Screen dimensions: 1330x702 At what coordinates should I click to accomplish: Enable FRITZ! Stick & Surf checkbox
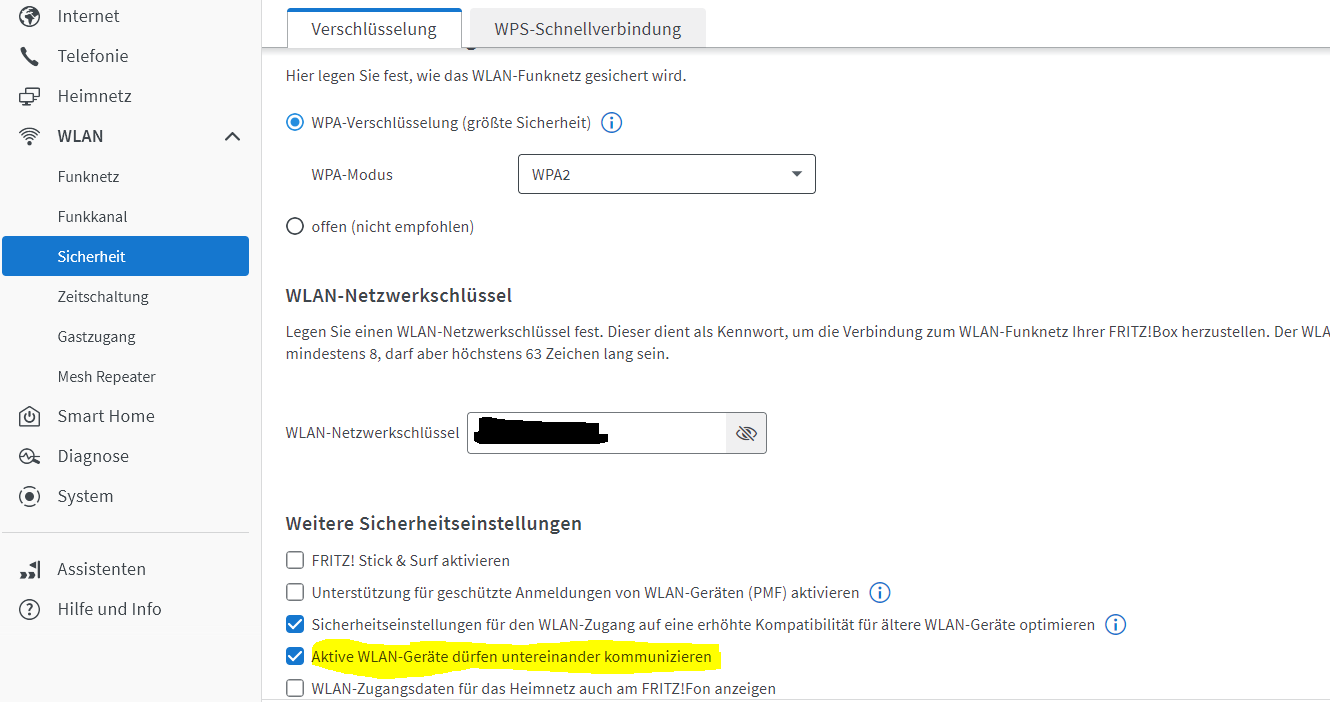point(295,561)
